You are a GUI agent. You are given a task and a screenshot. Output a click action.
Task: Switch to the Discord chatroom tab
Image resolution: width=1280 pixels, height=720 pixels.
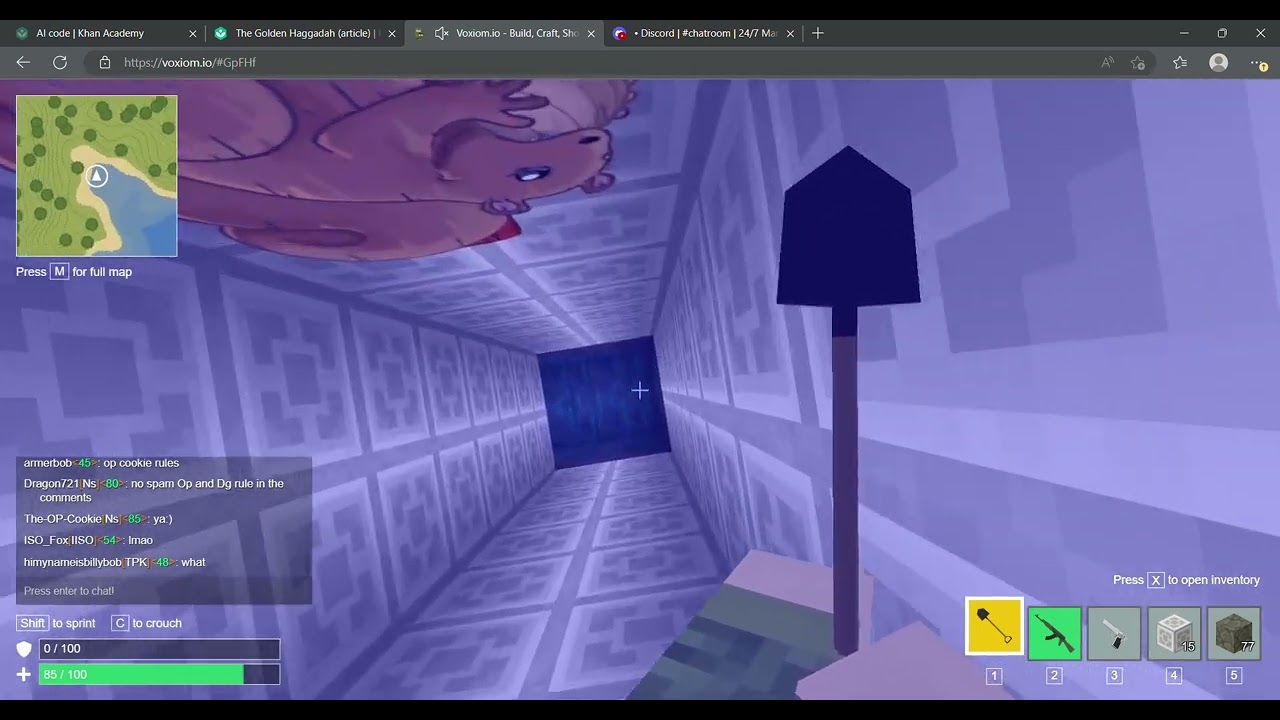[704, 33]
